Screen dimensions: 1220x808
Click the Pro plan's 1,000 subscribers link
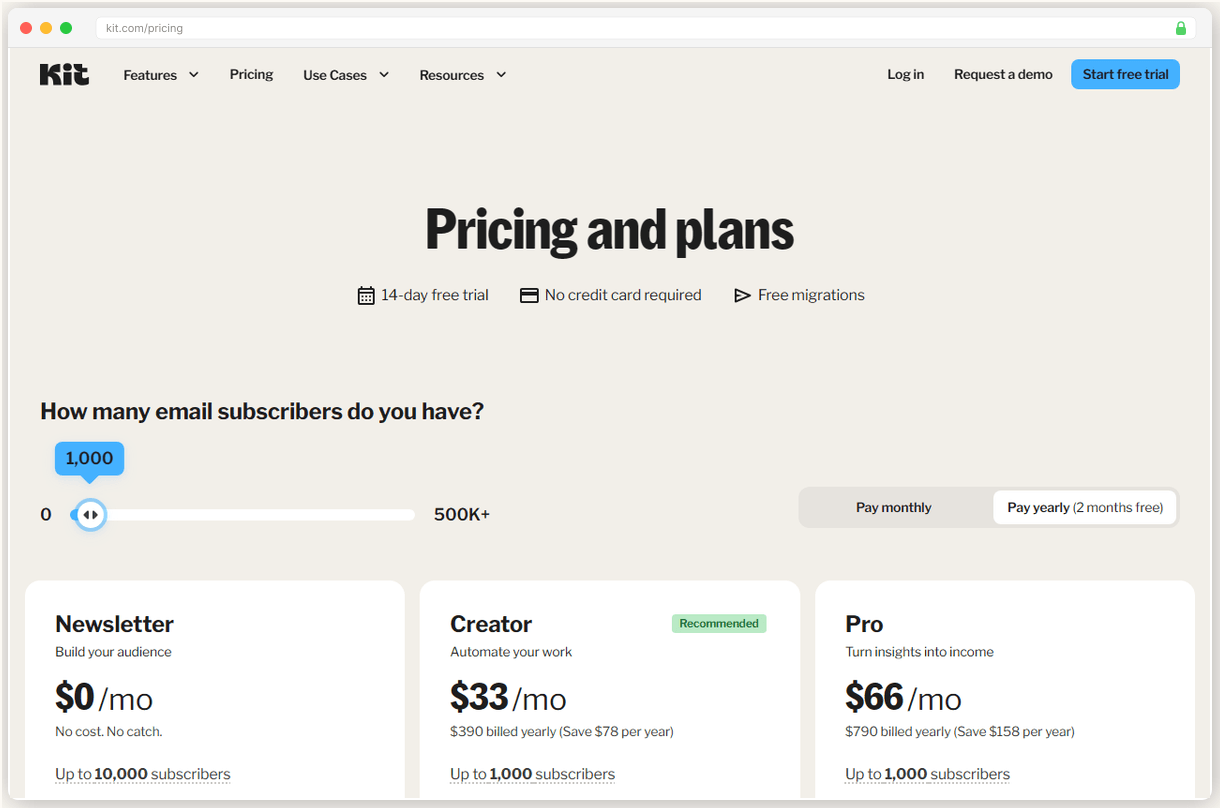pos(927,773)
